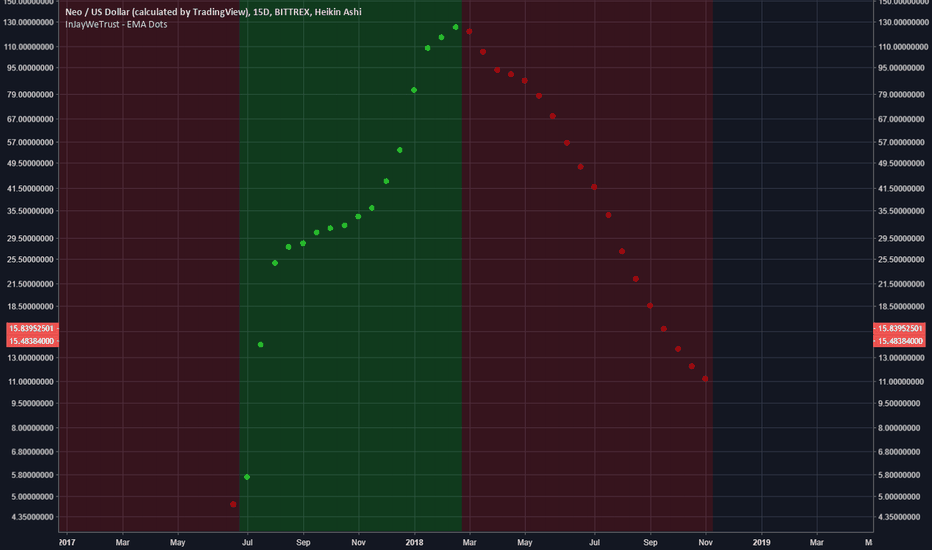The height and width of the screenshot is (550, 932).
Task: Select the InJayWeTrust - EMA Dots indicator label
Action: [x=116, y=24]
